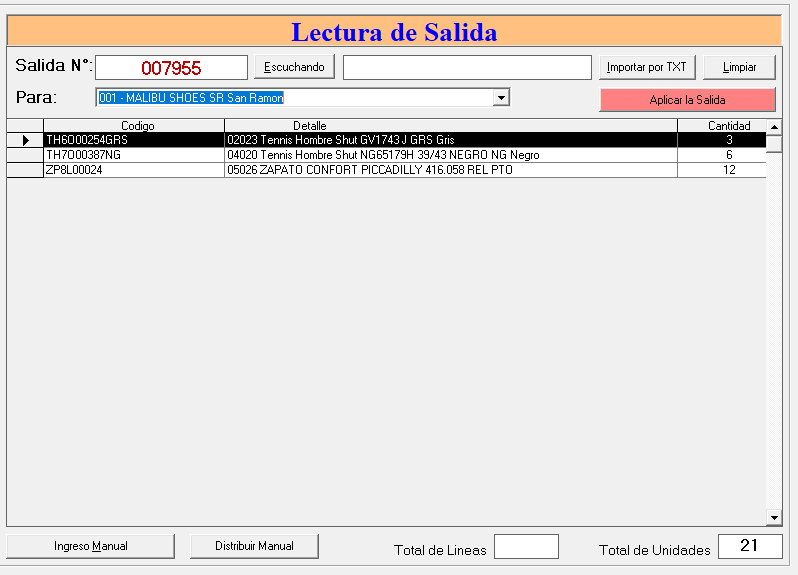Click the Detalle column header
This screenshot has width=798, height=575.
click(x=450, y=125)
